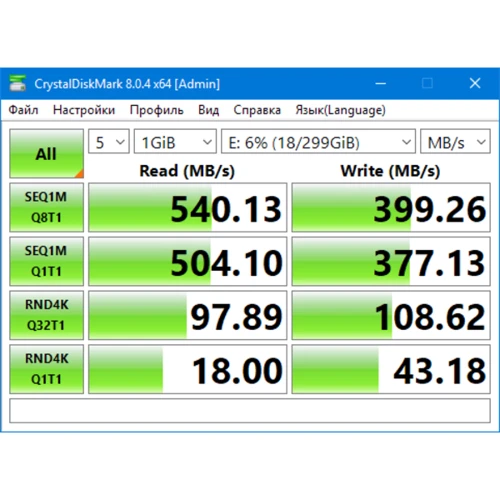
Task: Open the Профиль menu
Action: pyautogui.click(x=156, y=110)
